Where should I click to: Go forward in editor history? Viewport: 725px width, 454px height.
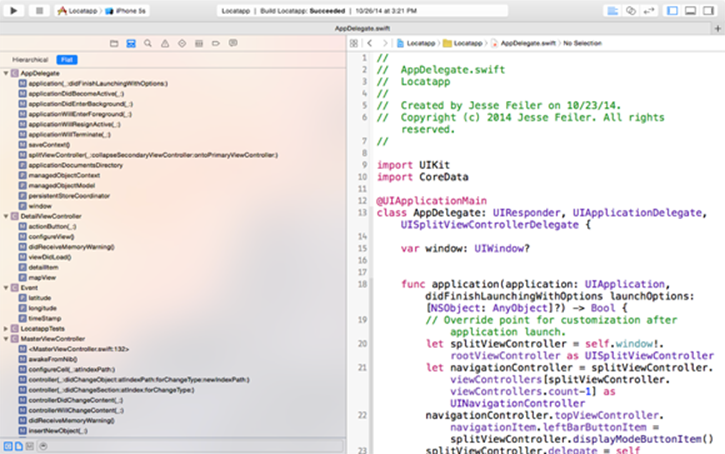[x=385, y=43]
